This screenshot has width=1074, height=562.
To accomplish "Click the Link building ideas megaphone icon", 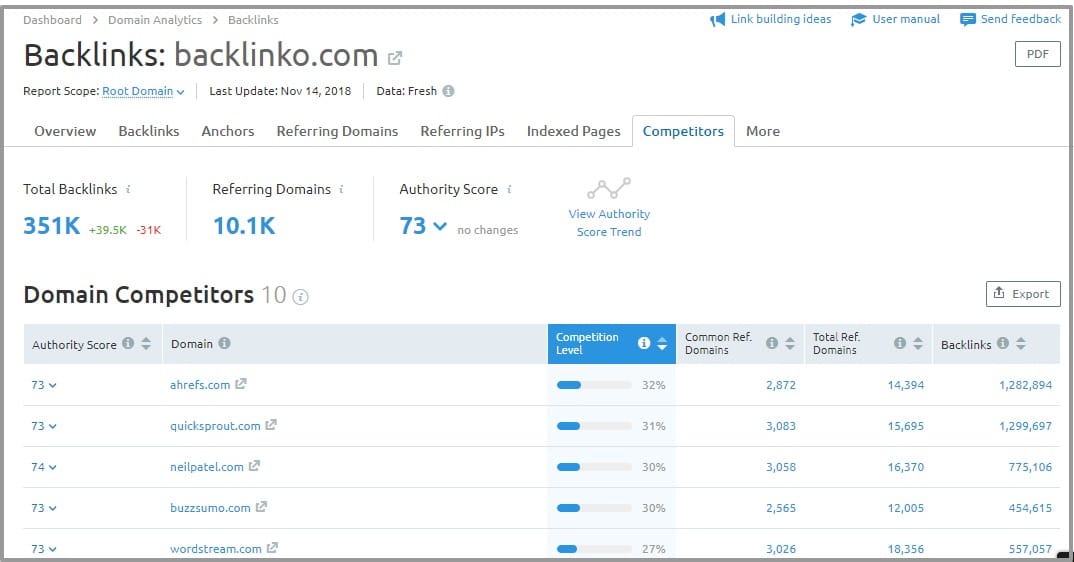I will [x=717, y=20].
